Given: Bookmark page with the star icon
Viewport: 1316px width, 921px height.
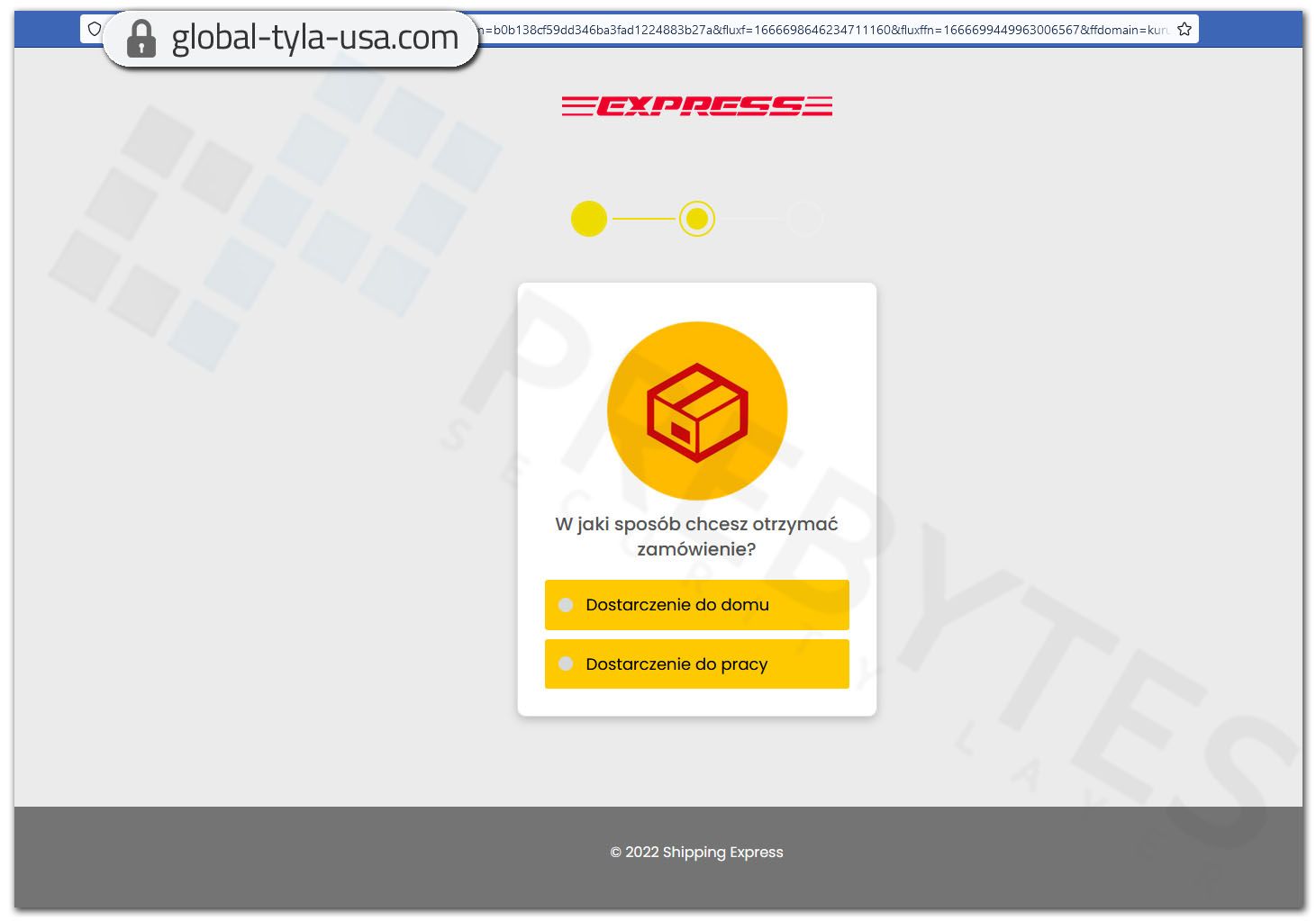Looking at the screenshot, I should [1184, 30].
